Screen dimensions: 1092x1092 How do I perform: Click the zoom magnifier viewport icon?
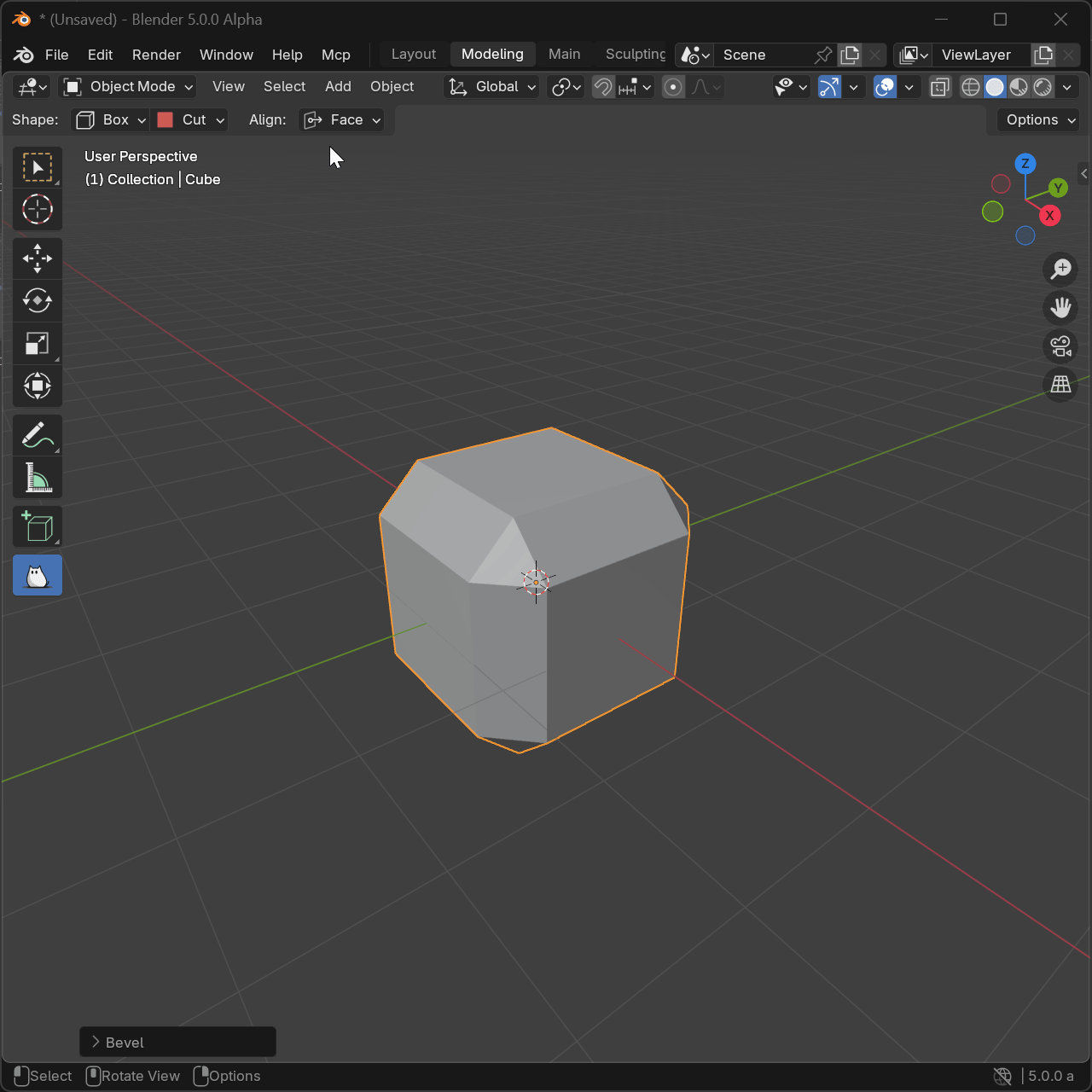click(x=1060, y=270)
